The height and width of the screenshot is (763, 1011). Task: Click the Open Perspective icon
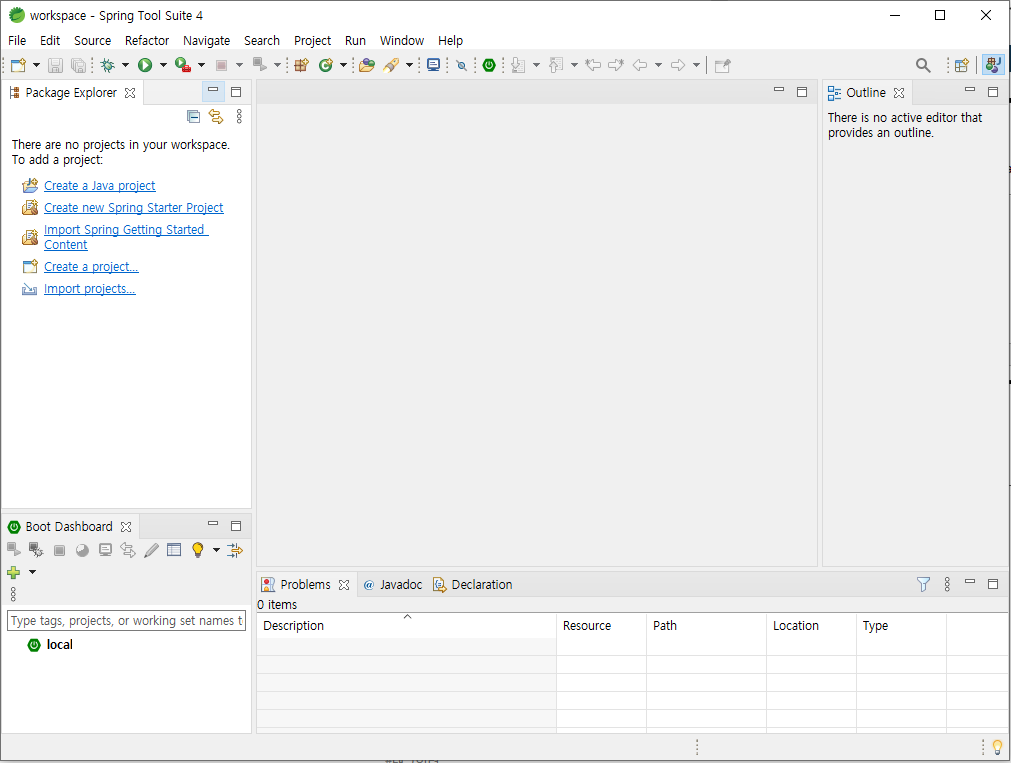coord(962,65)
